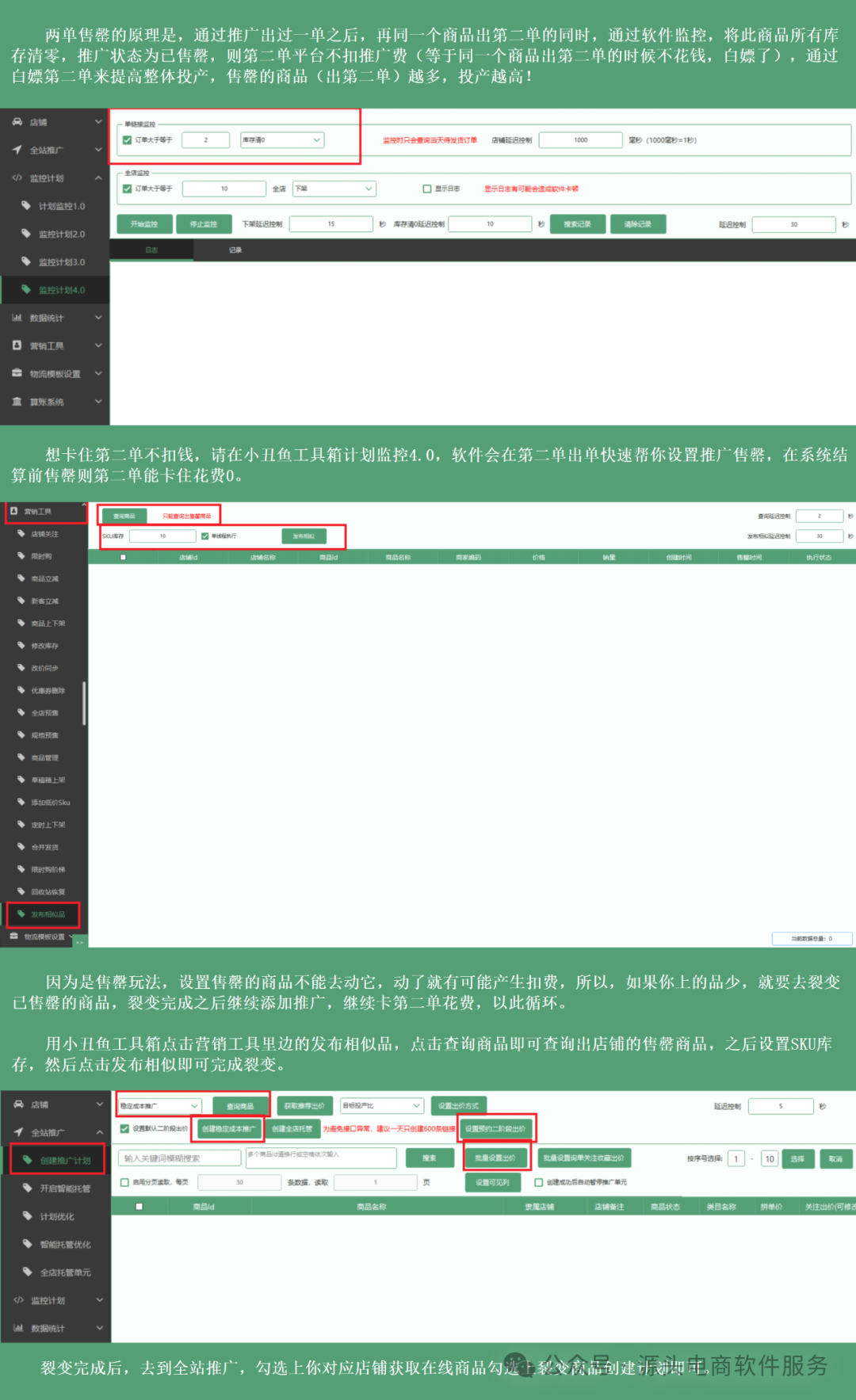Click the tag icon beside 回收站恢复
Viewport: 856px width, 1400px height.
pyautogui.click(x=21, y=891)
